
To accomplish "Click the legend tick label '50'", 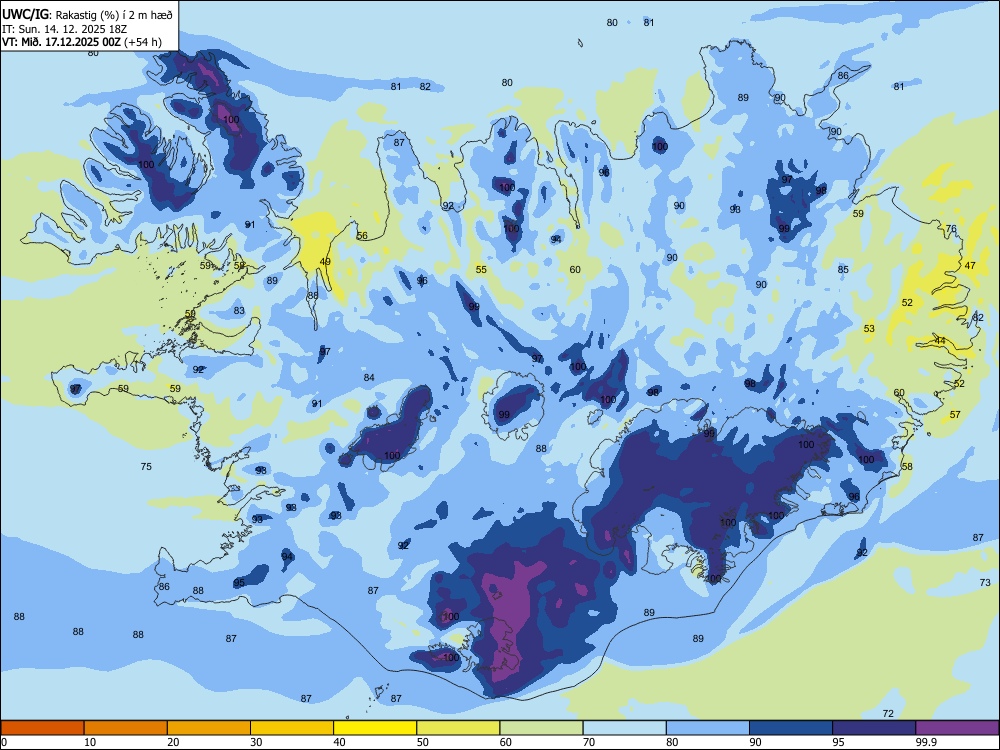I will (x=423, y=742).
